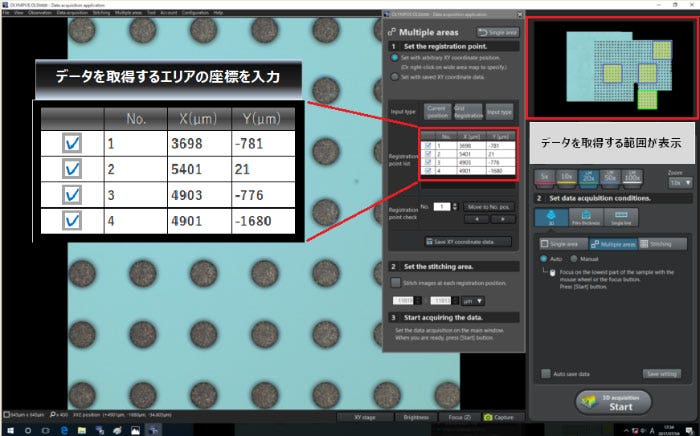Enable the Auto save data checkbox
The height and width of the screenshot is (436, 700).
[546, 374]
